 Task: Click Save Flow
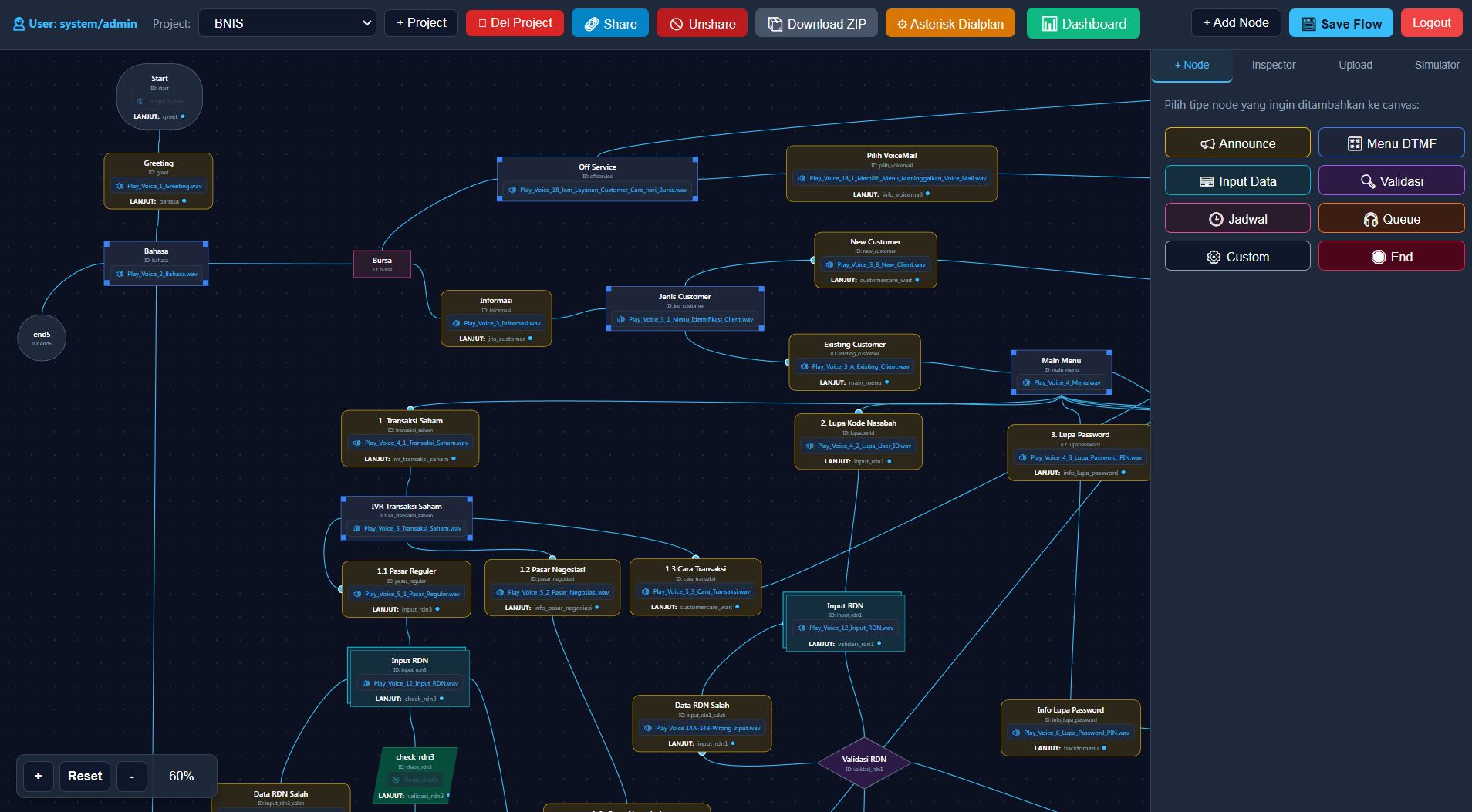pos(1341,24)
